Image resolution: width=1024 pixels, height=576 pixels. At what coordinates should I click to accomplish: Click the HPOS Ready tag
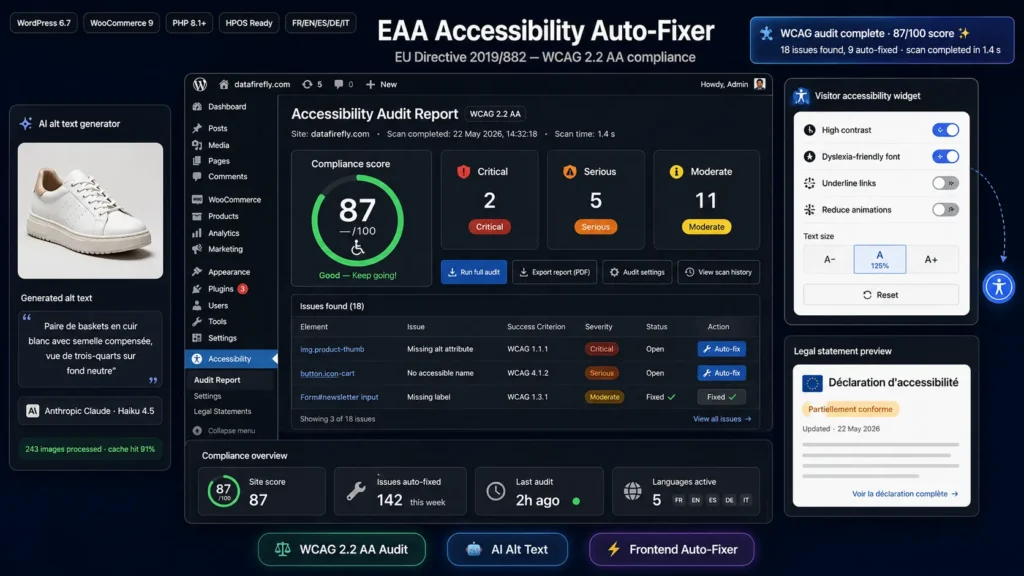[x=249, y=23]
